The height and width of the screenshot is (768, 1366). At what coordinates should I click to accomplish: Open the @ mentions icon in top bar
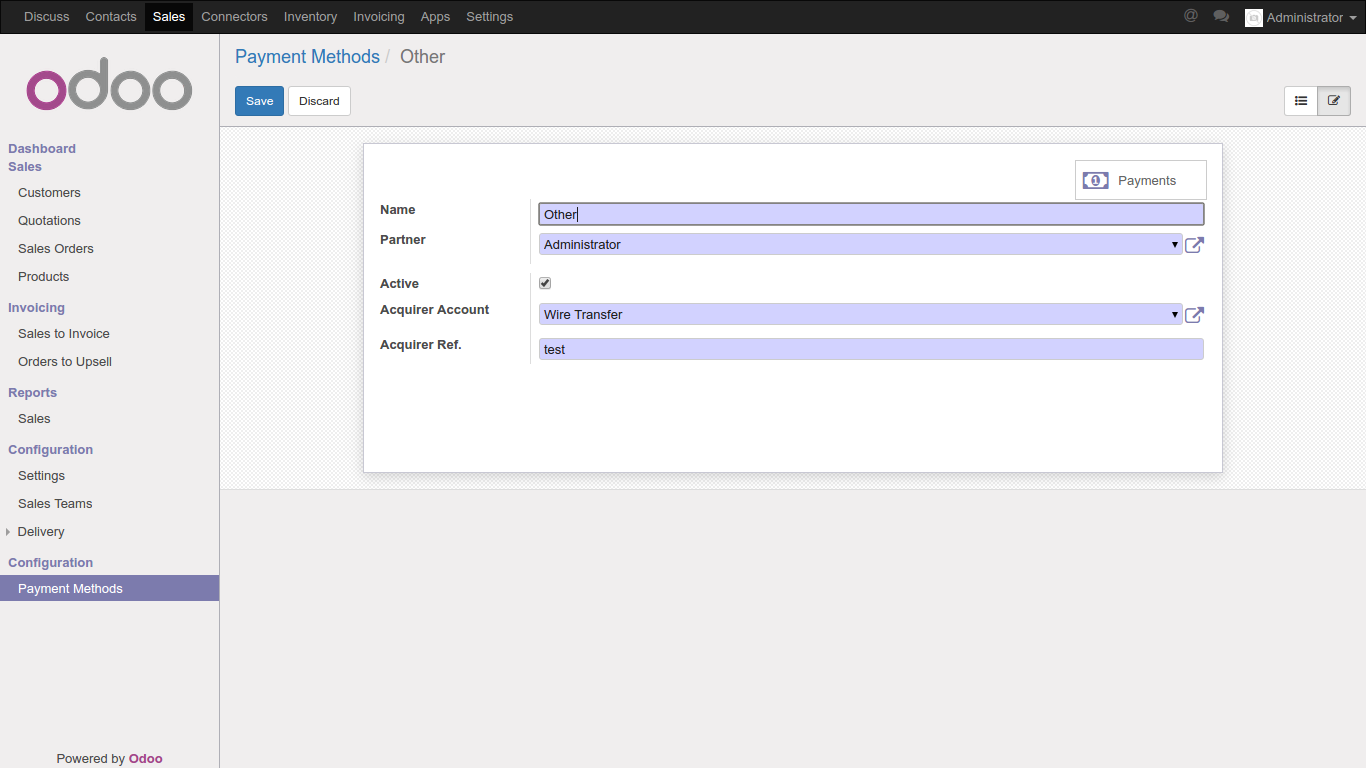[1190, 16]
